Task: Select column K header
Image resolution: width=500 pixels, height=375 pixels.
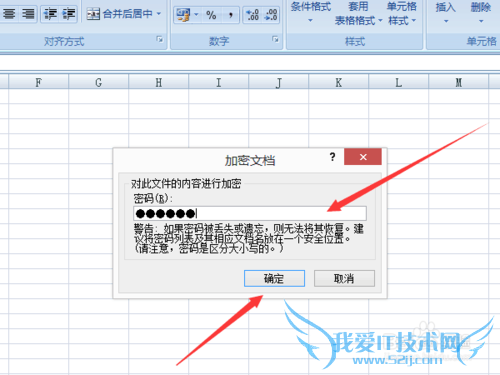Action: click(x=338, y=82)
